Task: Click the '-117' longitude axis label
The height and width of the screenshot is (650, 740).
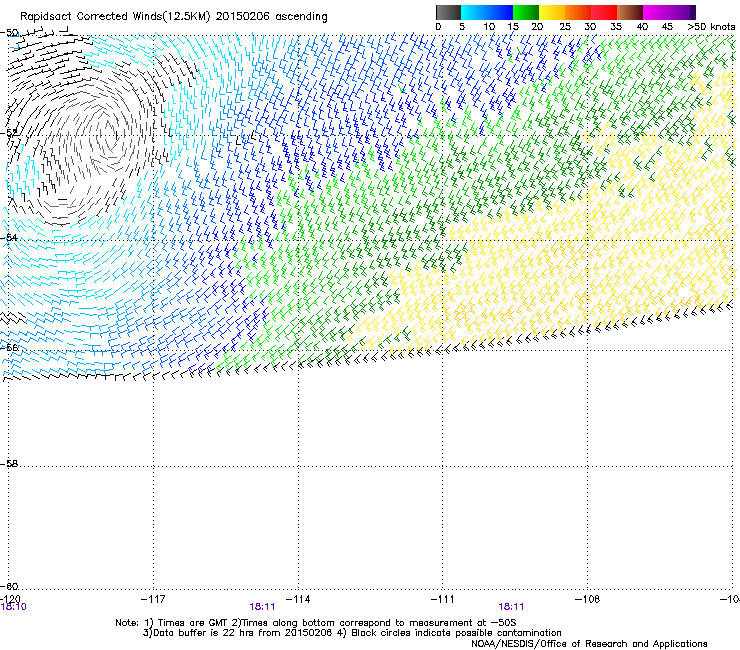Action: 153,599
